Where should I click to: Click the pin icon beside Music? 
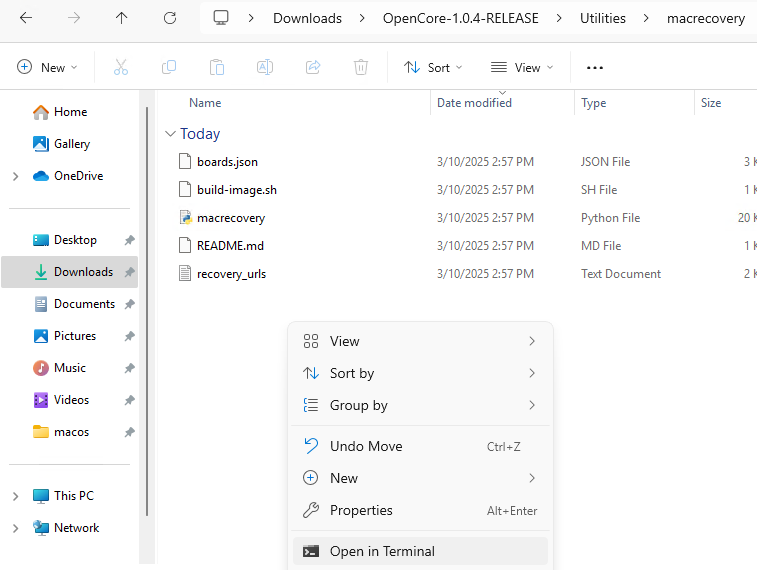(x=129, y=368)
